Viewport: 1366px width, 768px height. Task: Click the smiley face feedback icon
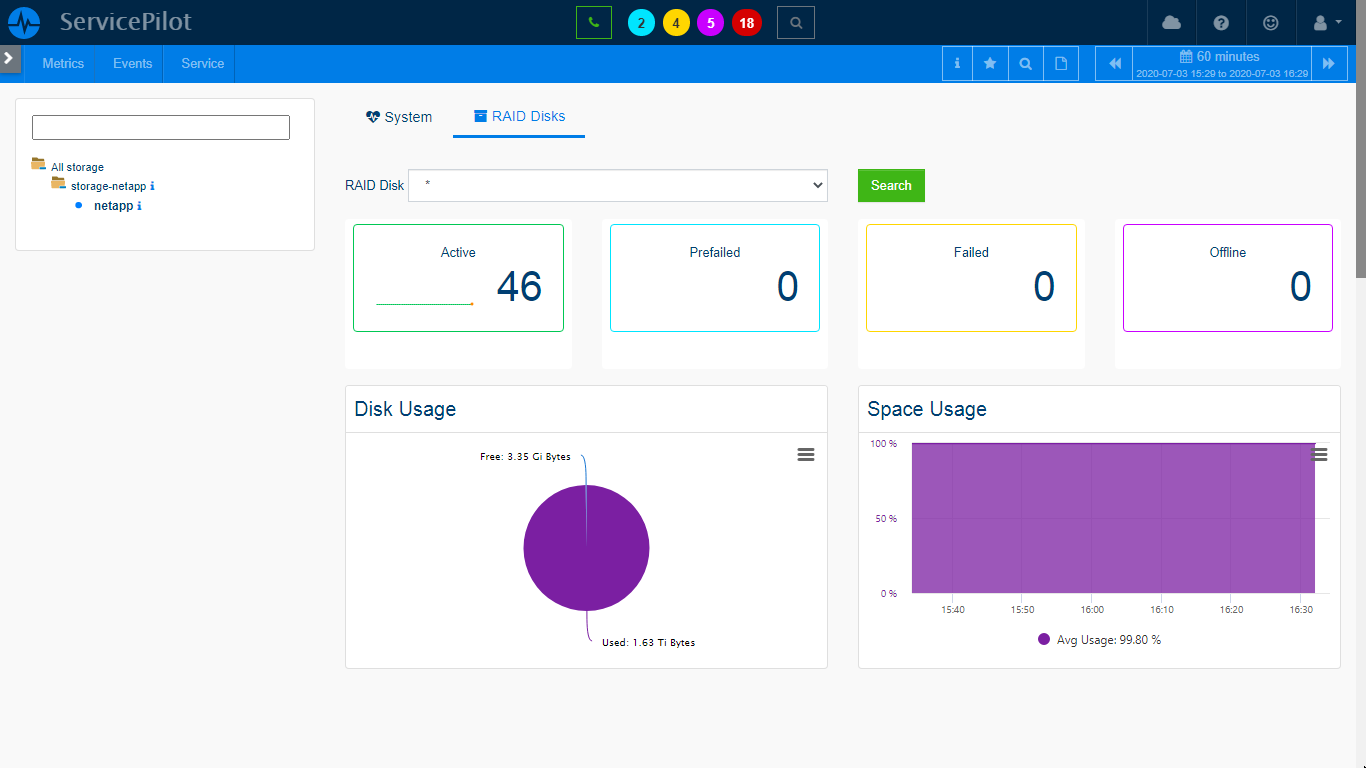1271,22
